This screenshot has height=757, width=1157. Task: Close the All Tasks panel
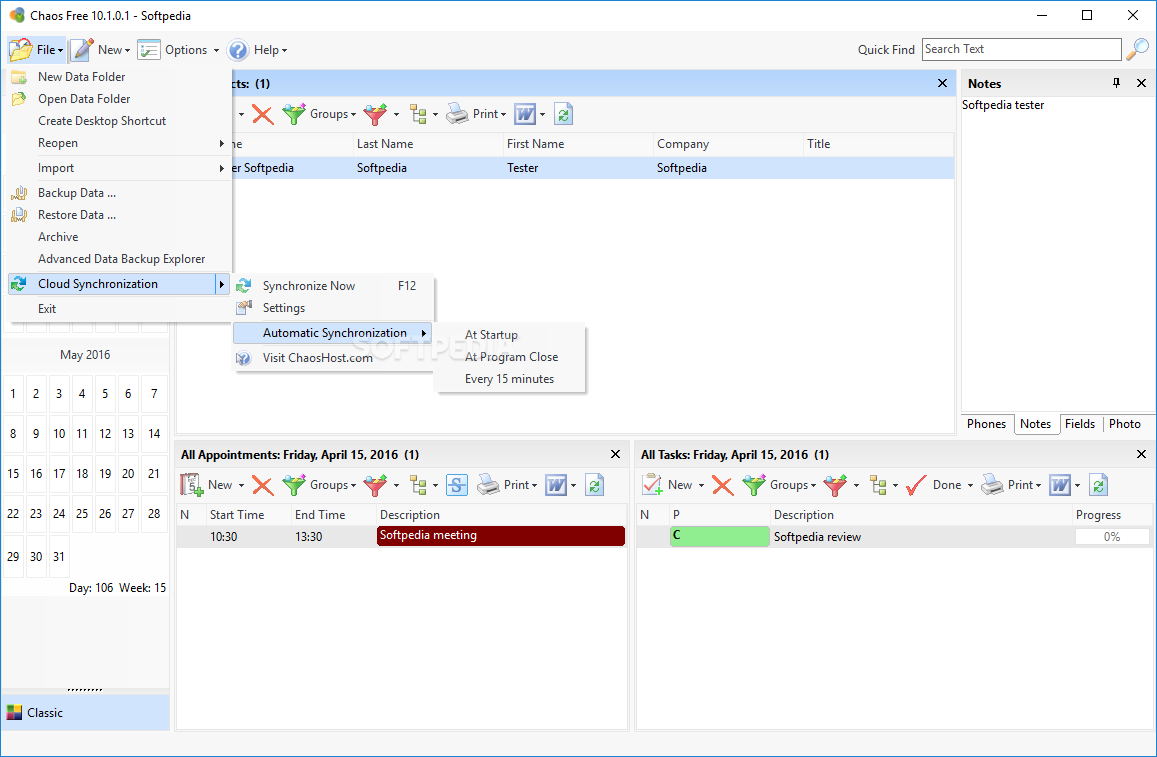[1141, 454]
